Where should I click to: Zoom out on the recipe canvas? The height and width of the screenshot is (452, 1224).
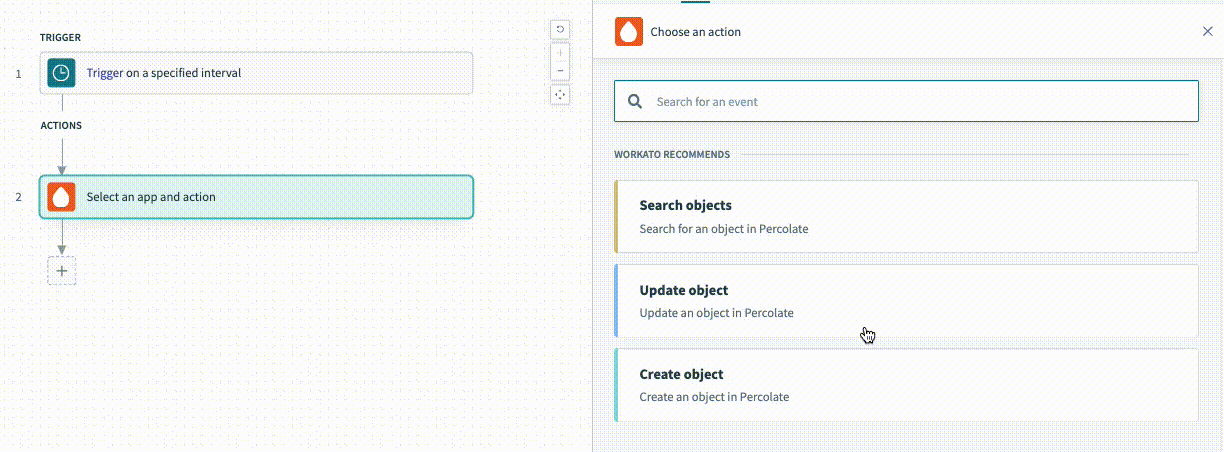coord(560,71)
